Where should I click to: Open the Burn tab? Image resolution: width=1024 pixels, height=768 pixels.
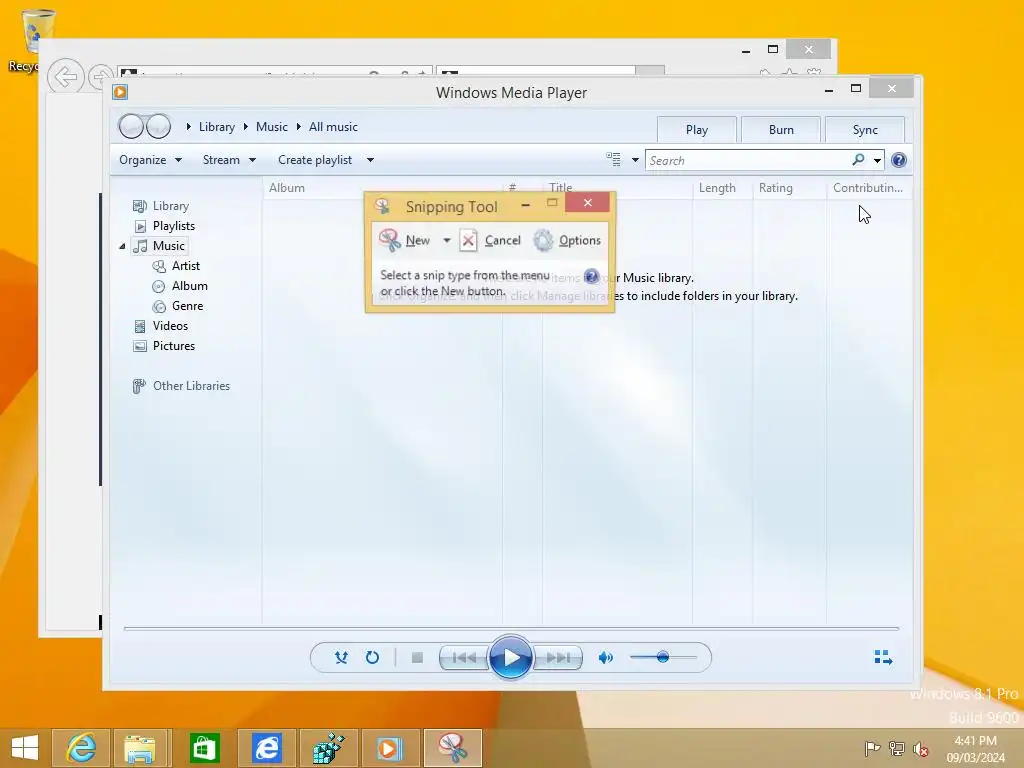click(781, 129)
